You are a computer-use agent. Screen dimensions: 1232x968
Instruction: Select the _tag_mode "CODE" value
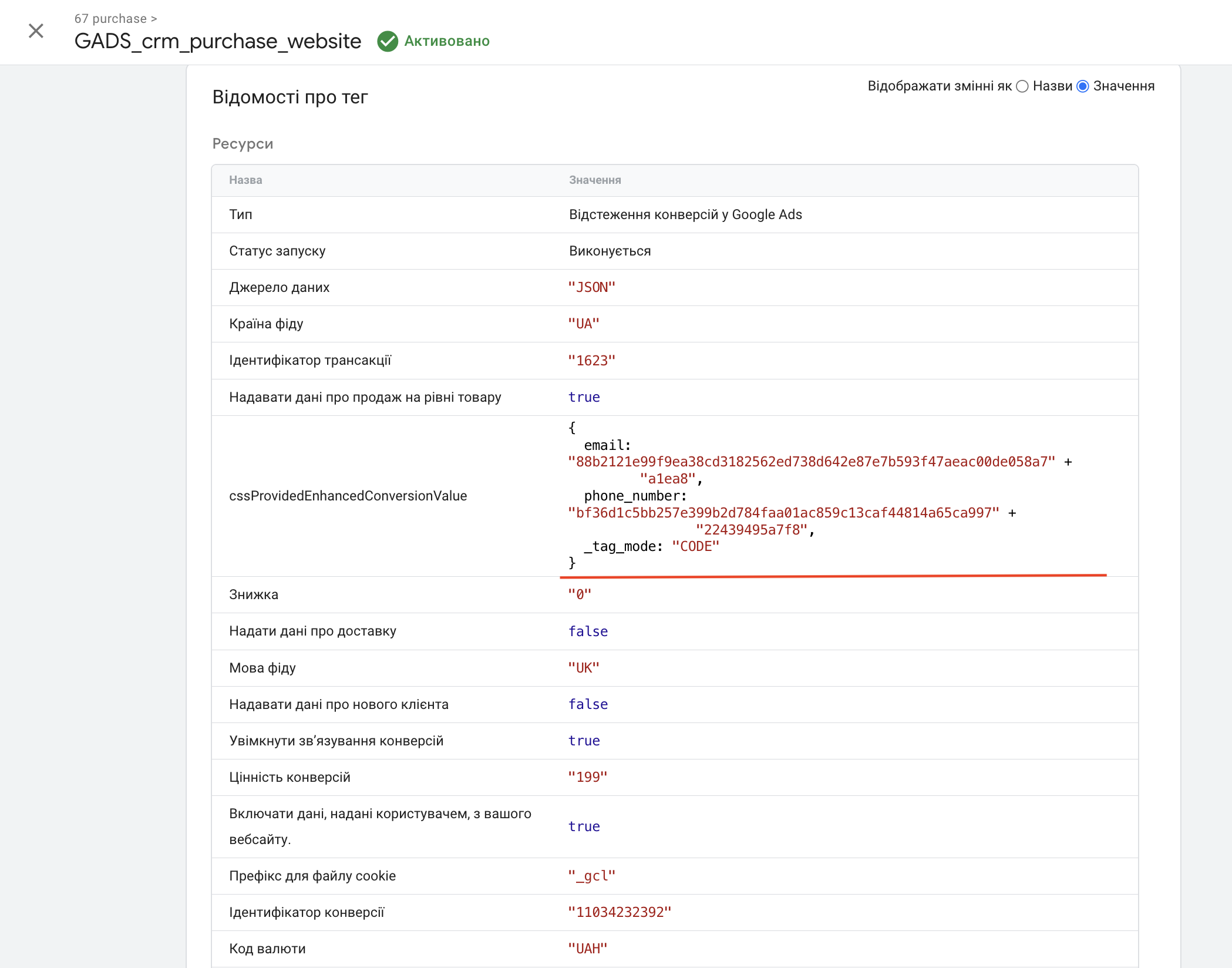pyautogui.click(x=695, y=546)
